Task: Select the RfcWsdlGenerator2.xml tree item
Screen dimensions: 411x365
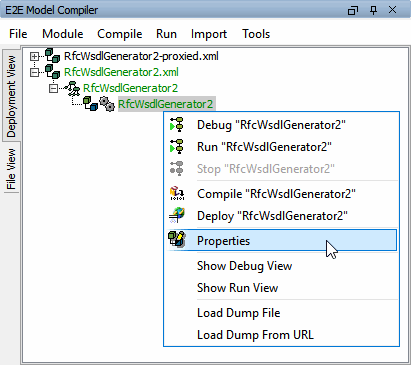Action: (x=121, y=72)
